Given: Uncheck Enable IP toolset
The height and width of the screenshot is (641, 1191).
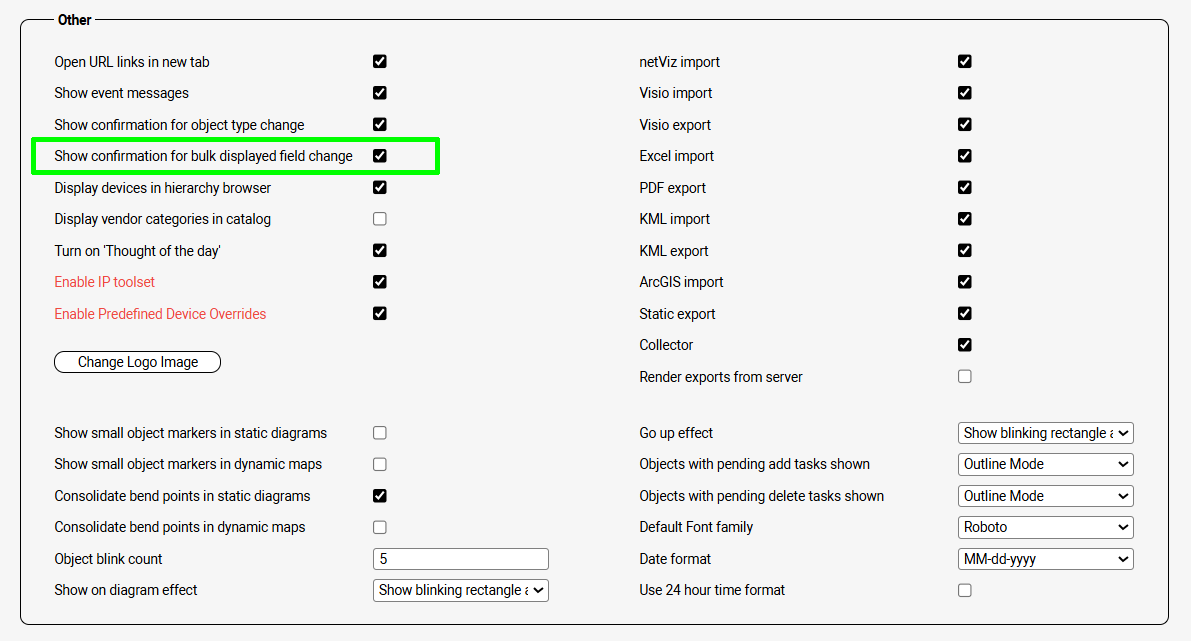Looking at the screenshot, I should click(380, 282).
